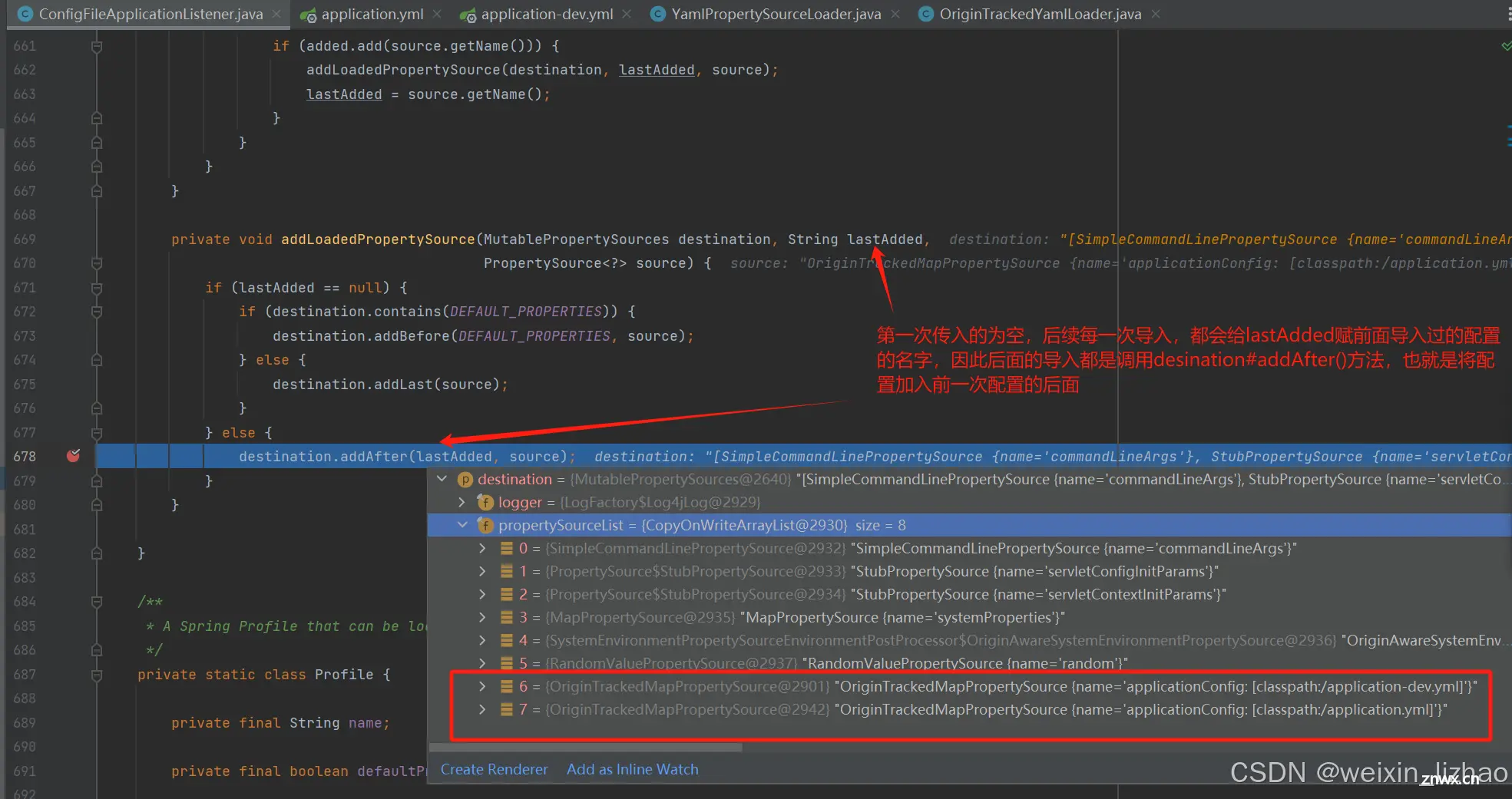Click 'private final String name;' field line
Screen dimensions: 1512x799
[280, 723]
